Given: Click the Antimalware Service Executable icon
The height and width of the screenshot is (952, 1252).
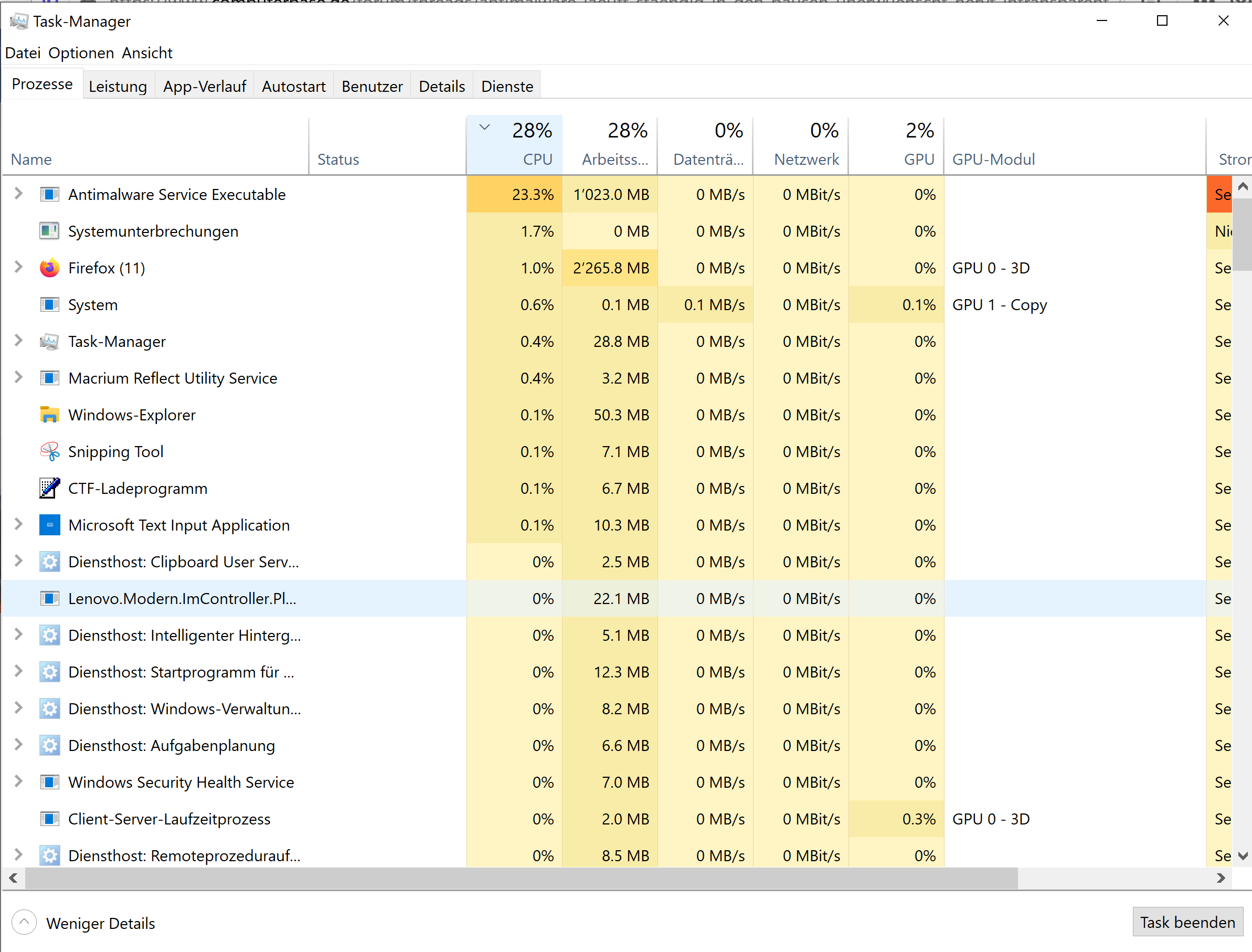Looking at the screenshot, I should (50, 194).
